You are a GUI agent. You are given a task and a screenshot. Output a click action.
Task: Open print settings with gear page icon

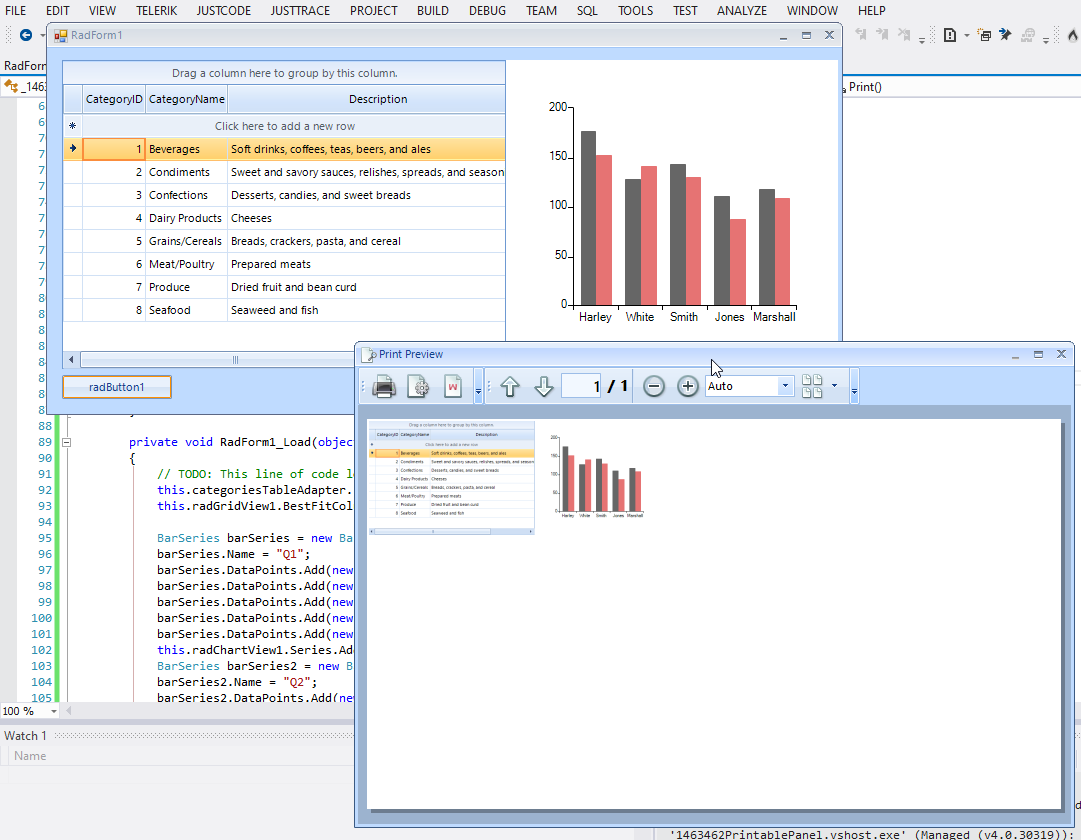419,386
